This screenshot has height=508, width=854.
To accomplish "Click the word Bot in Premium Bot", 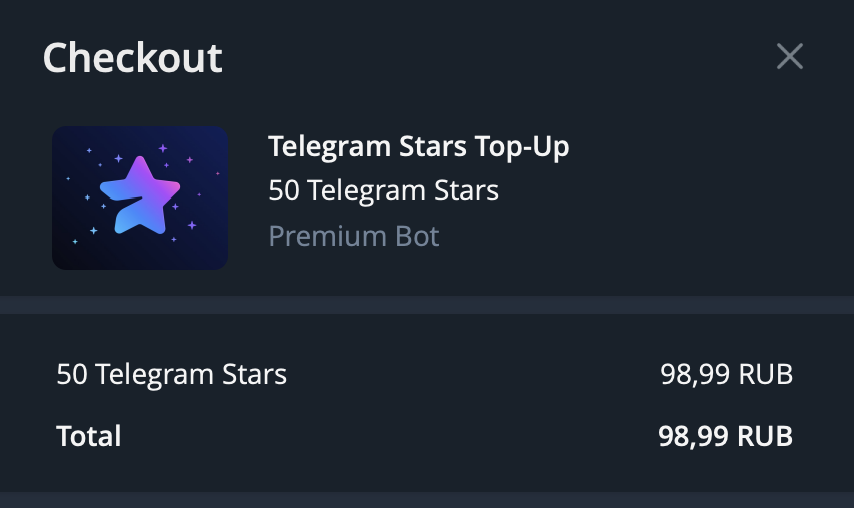I will [417, 236].
